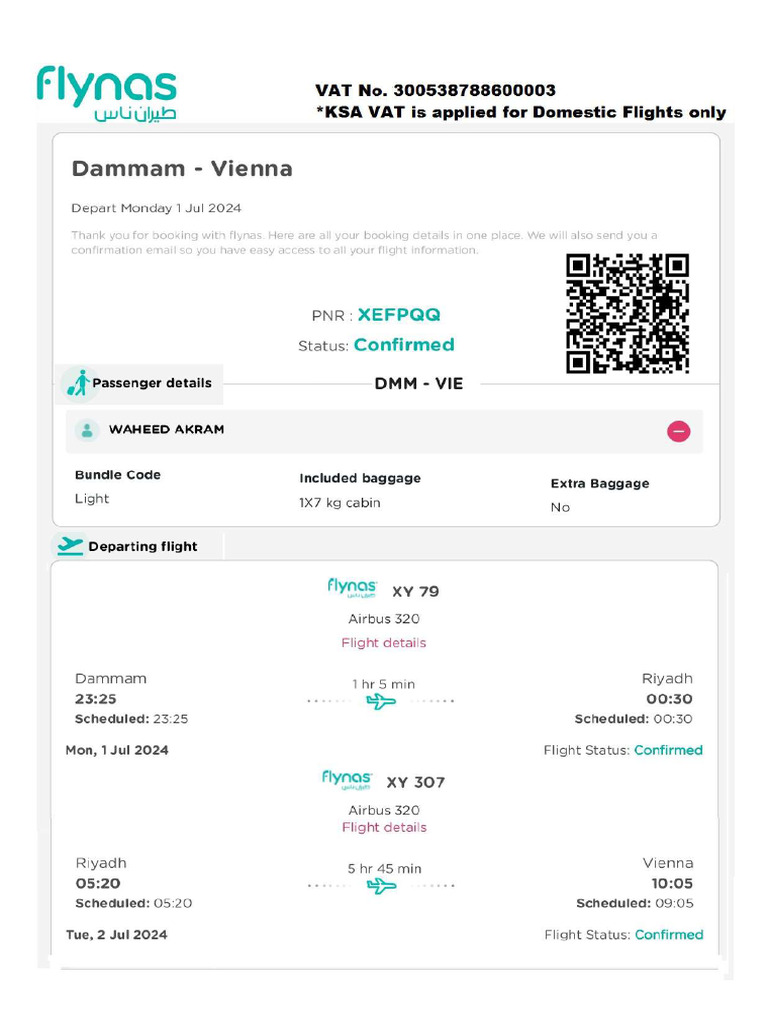Click the passenger avatar icon beside WAHEED AKRAM
Screen dimensions: 768x1024
click(87, 430)
